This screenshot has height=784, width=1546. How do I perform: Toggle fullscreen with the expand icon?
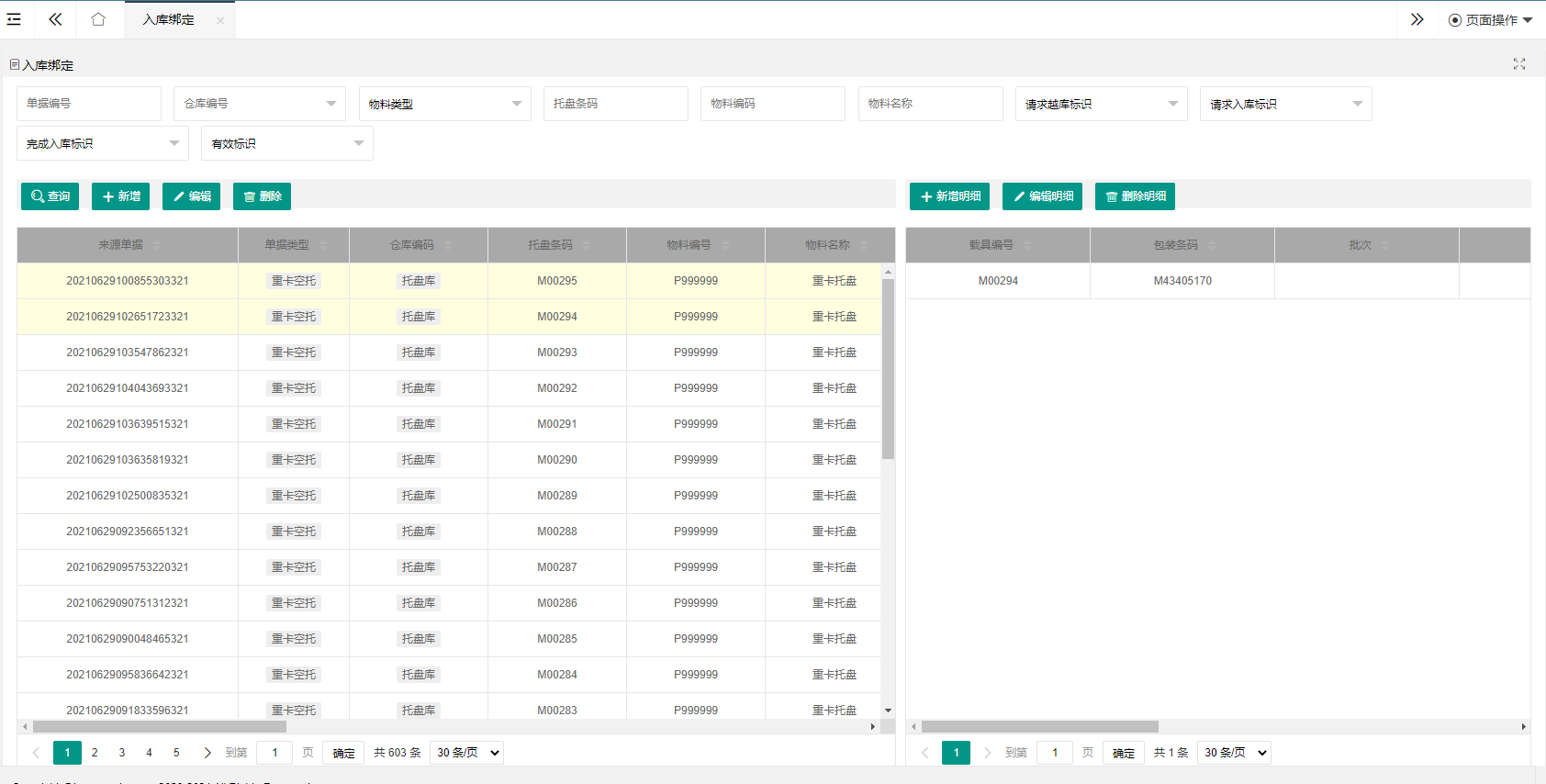click(1519, 64)
